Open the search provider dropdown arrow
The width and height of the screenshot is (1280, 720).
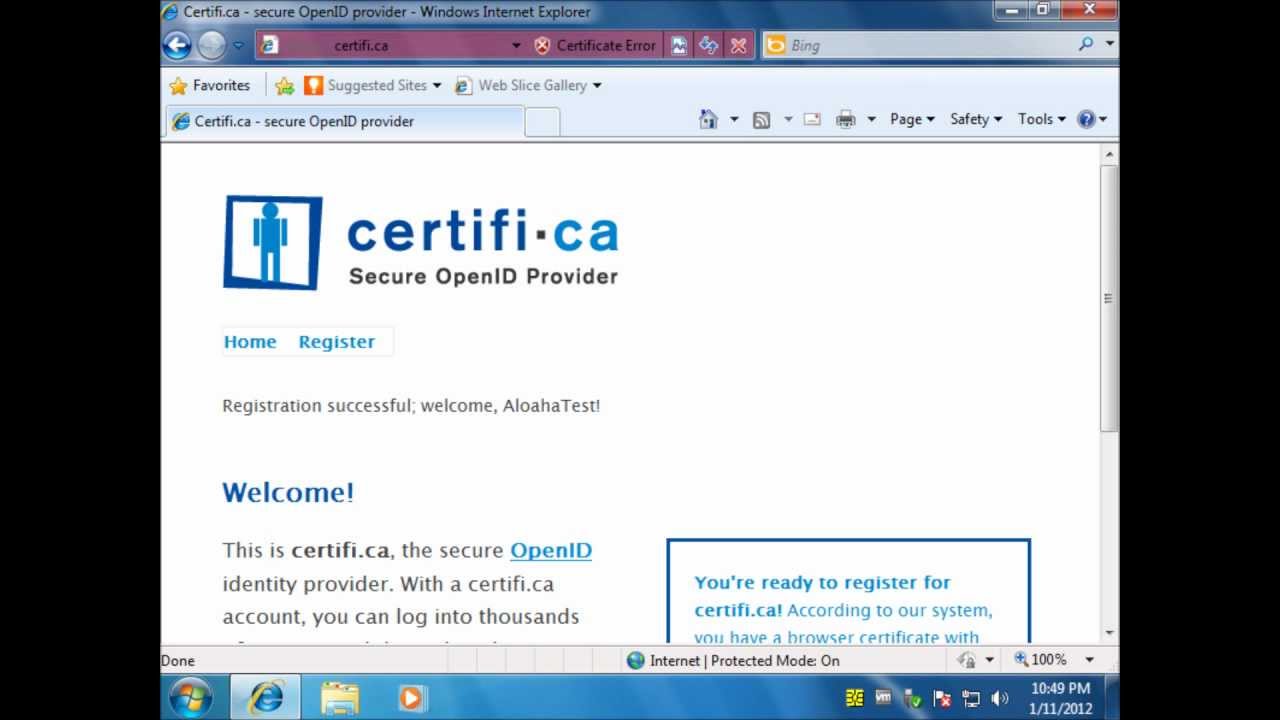pyautogui.click(x=1109, y=45)
